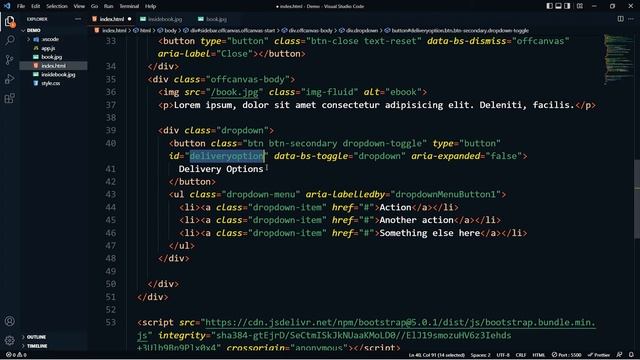Open Customize Layout icon

580,6
